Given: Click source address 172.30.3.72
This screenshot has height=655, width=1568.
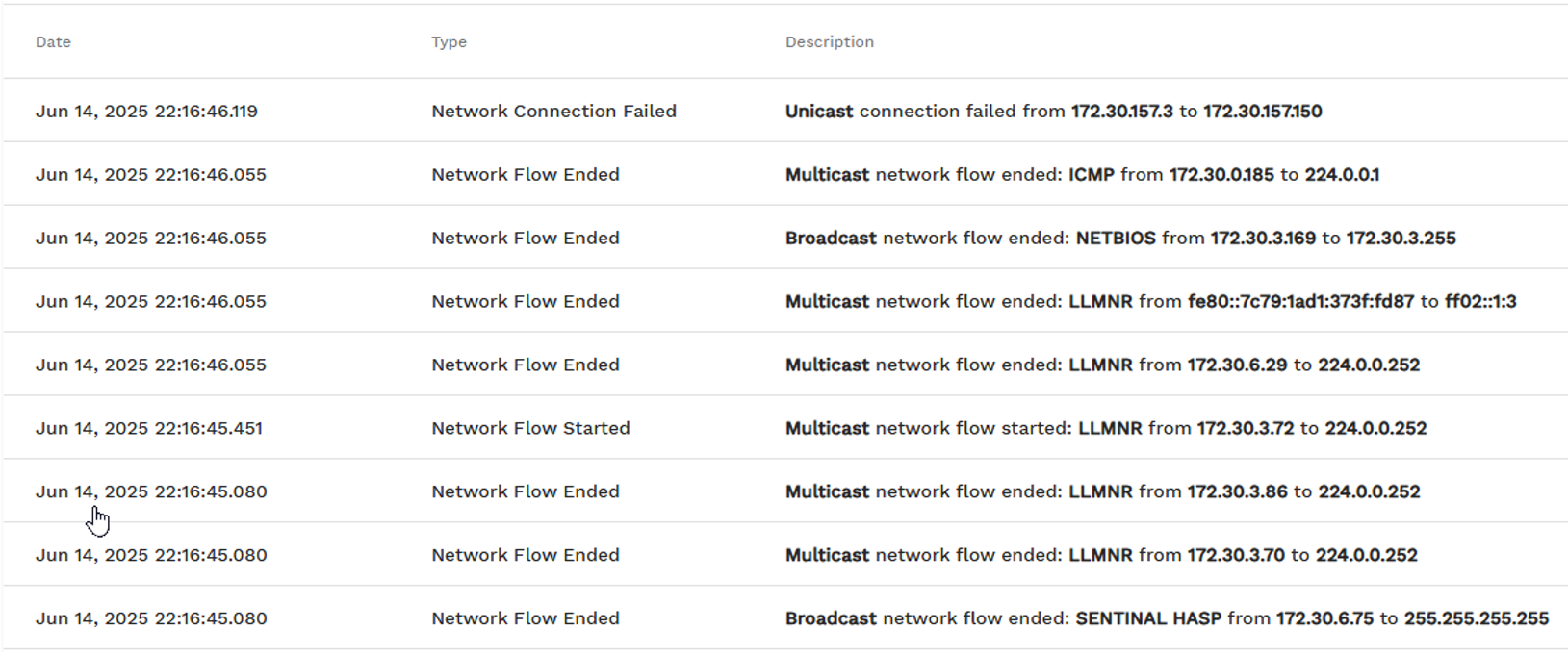Looking at the screenshot, I should point(1245,429).
